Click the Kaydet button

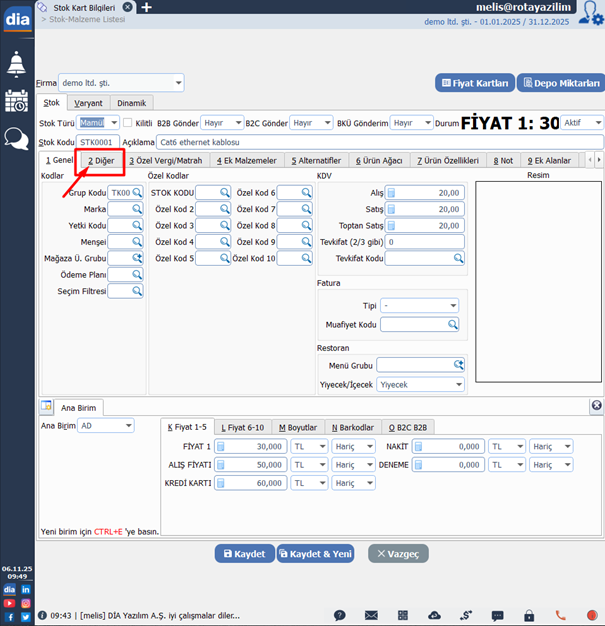tap(244, 553)
